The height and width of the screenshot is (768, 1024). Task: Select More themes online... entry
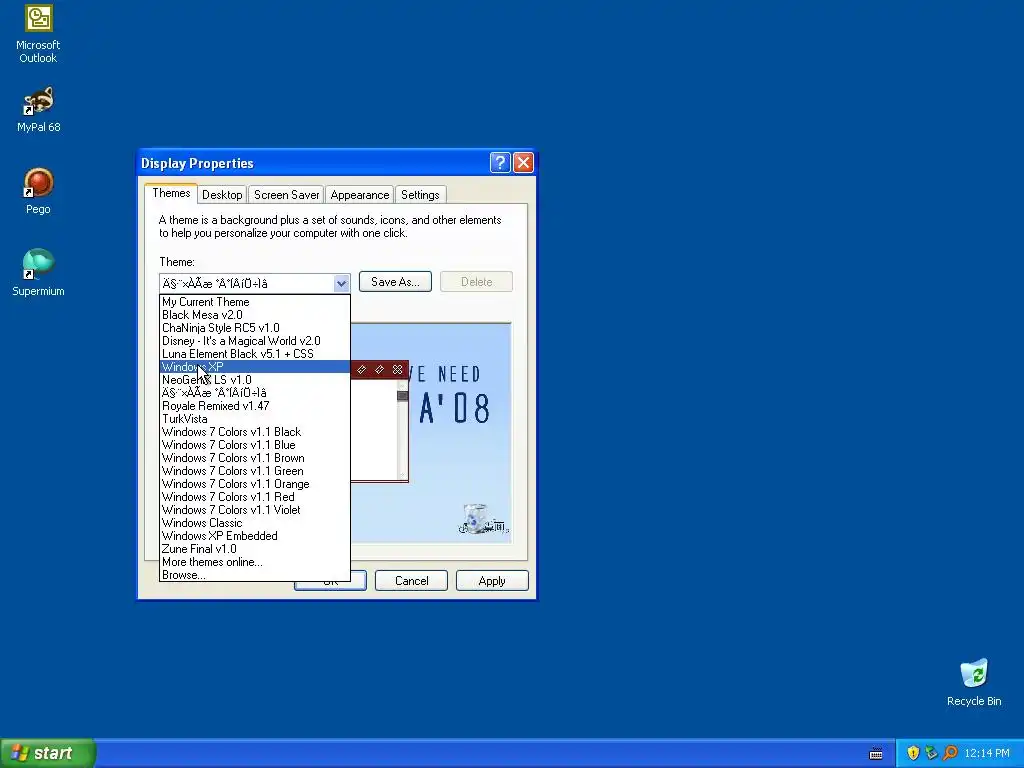255,562
